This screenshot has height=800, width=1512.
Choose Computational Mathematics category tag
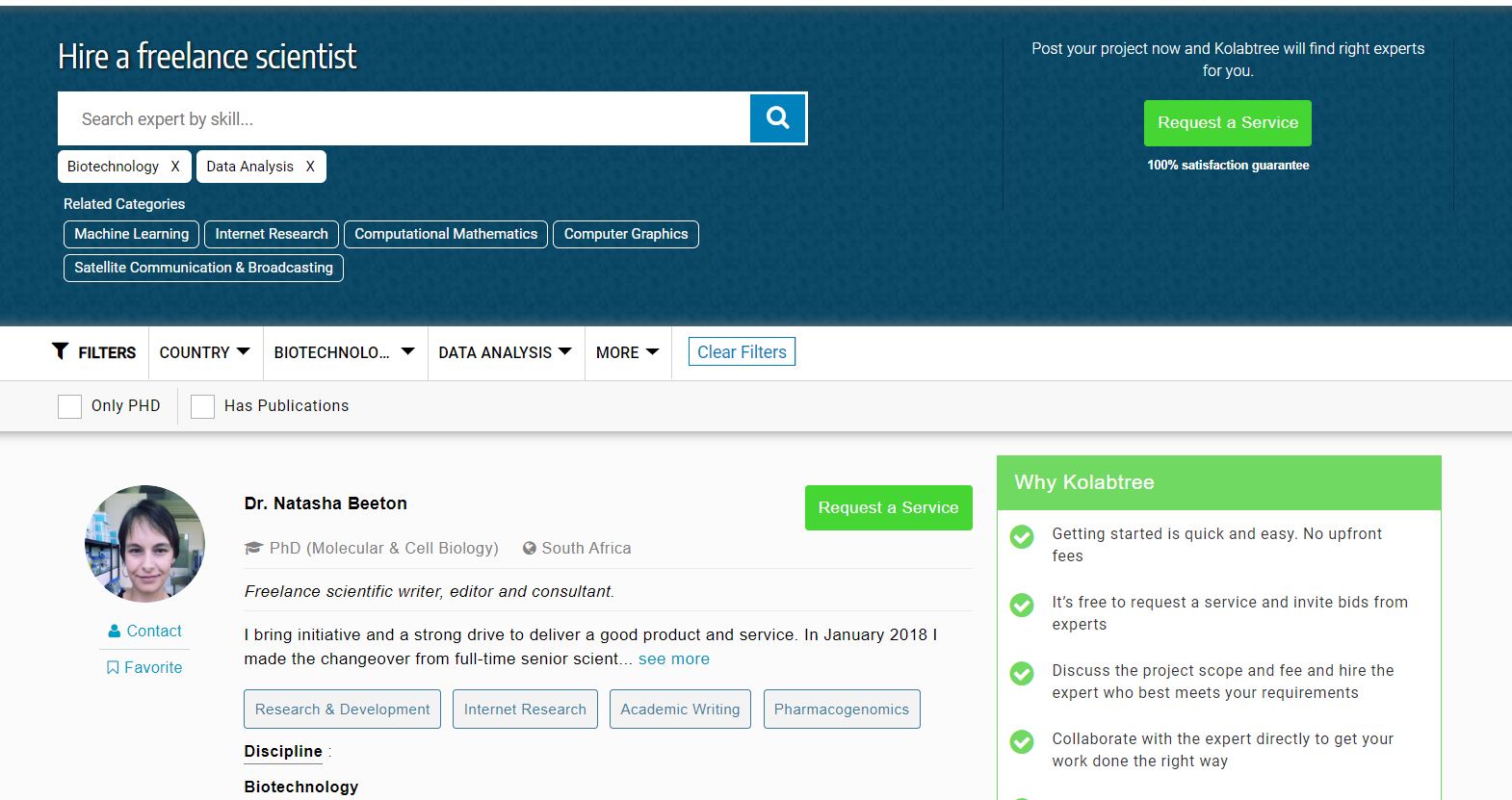tap(446, 234)
